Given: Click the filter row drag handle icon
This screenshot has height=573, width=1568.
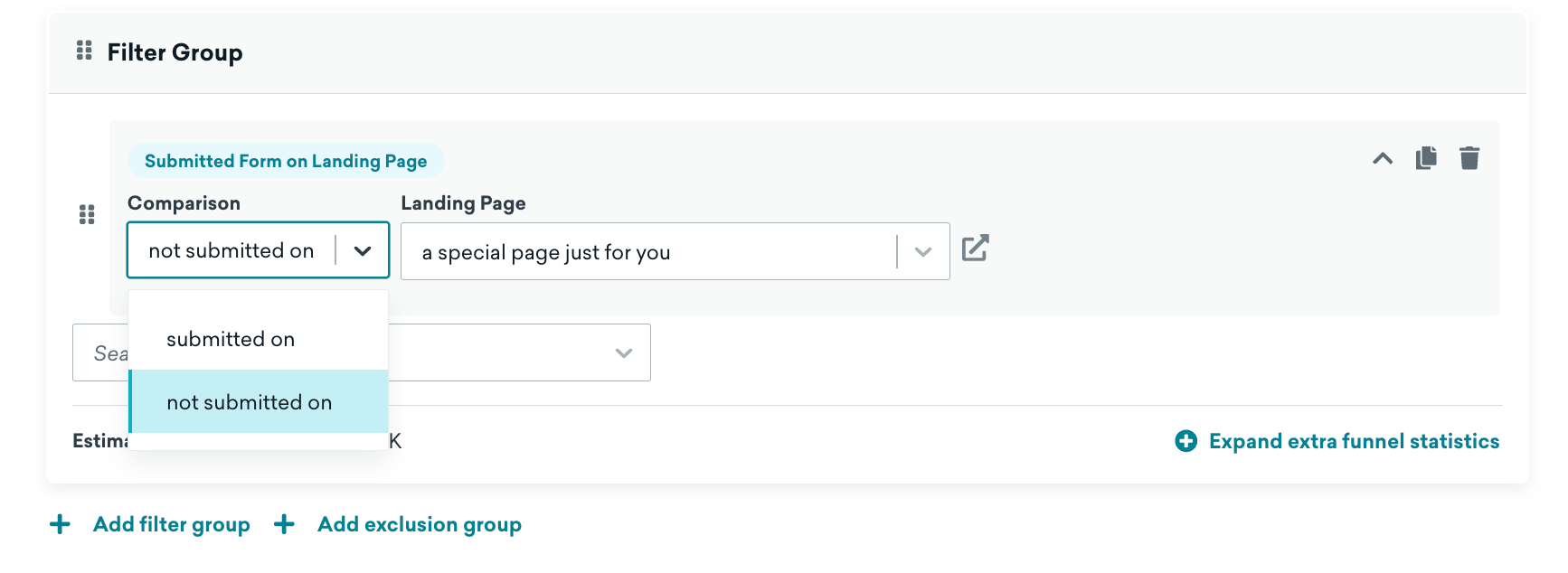Looking at the screenshot, I should tap(87, 215).
